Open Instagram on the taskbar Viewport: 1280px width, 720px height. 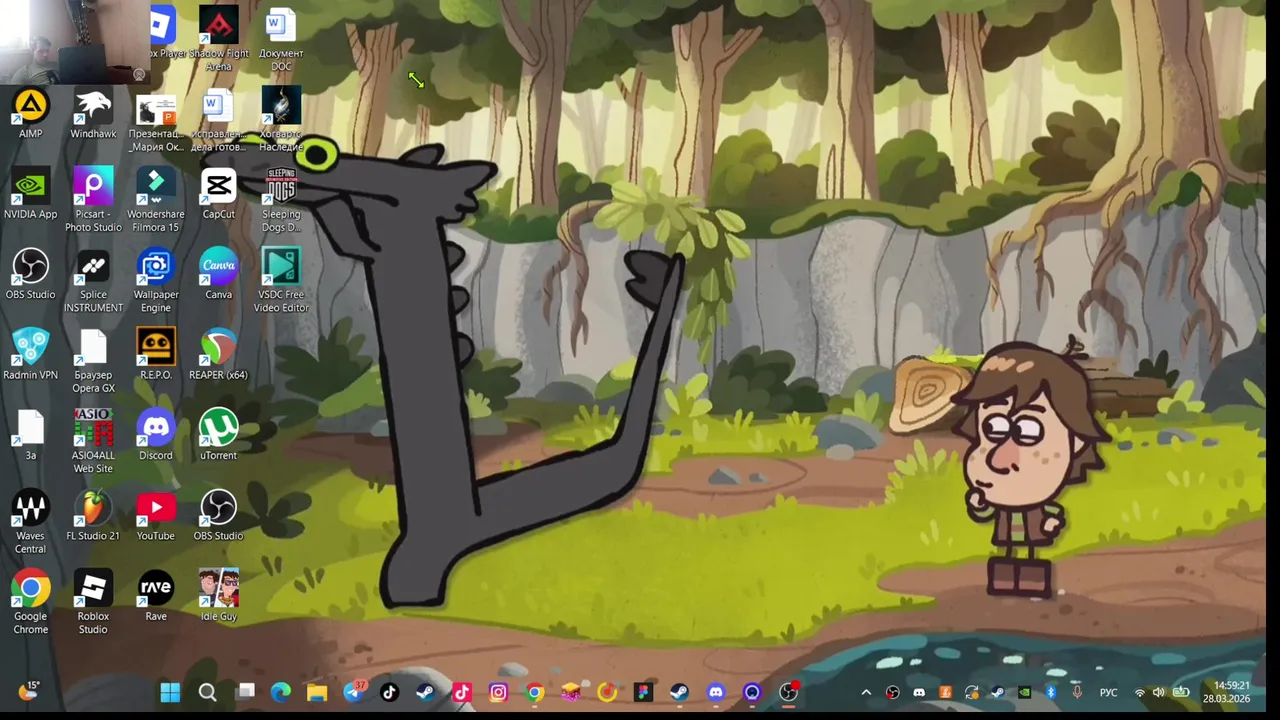click(x=498, y=692)
